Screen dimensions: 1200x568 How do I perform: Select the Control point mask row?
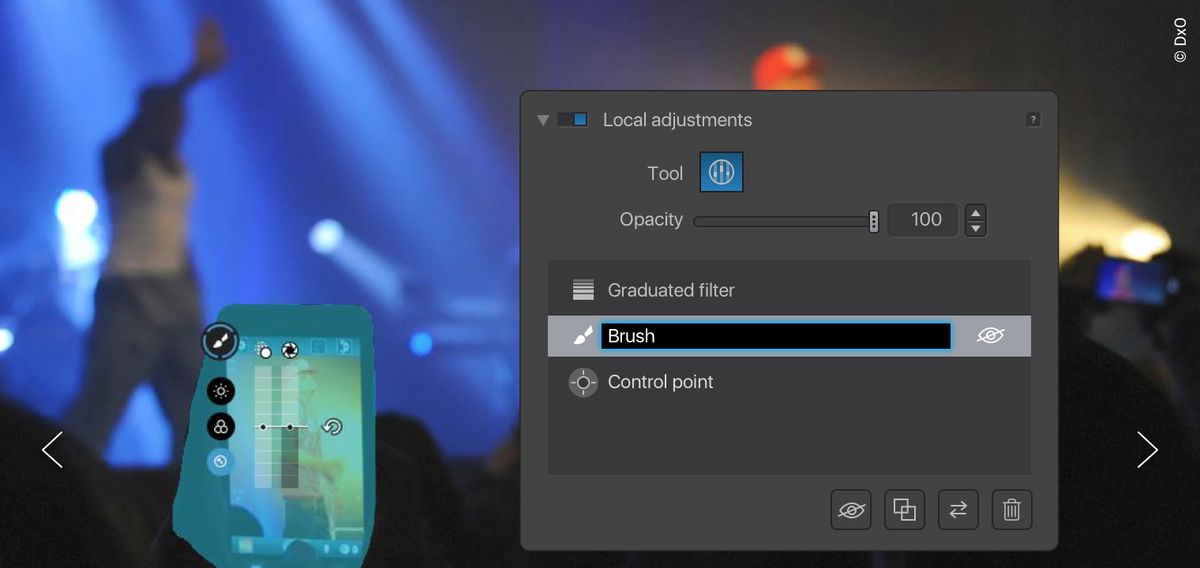click(x=789, y=382)
